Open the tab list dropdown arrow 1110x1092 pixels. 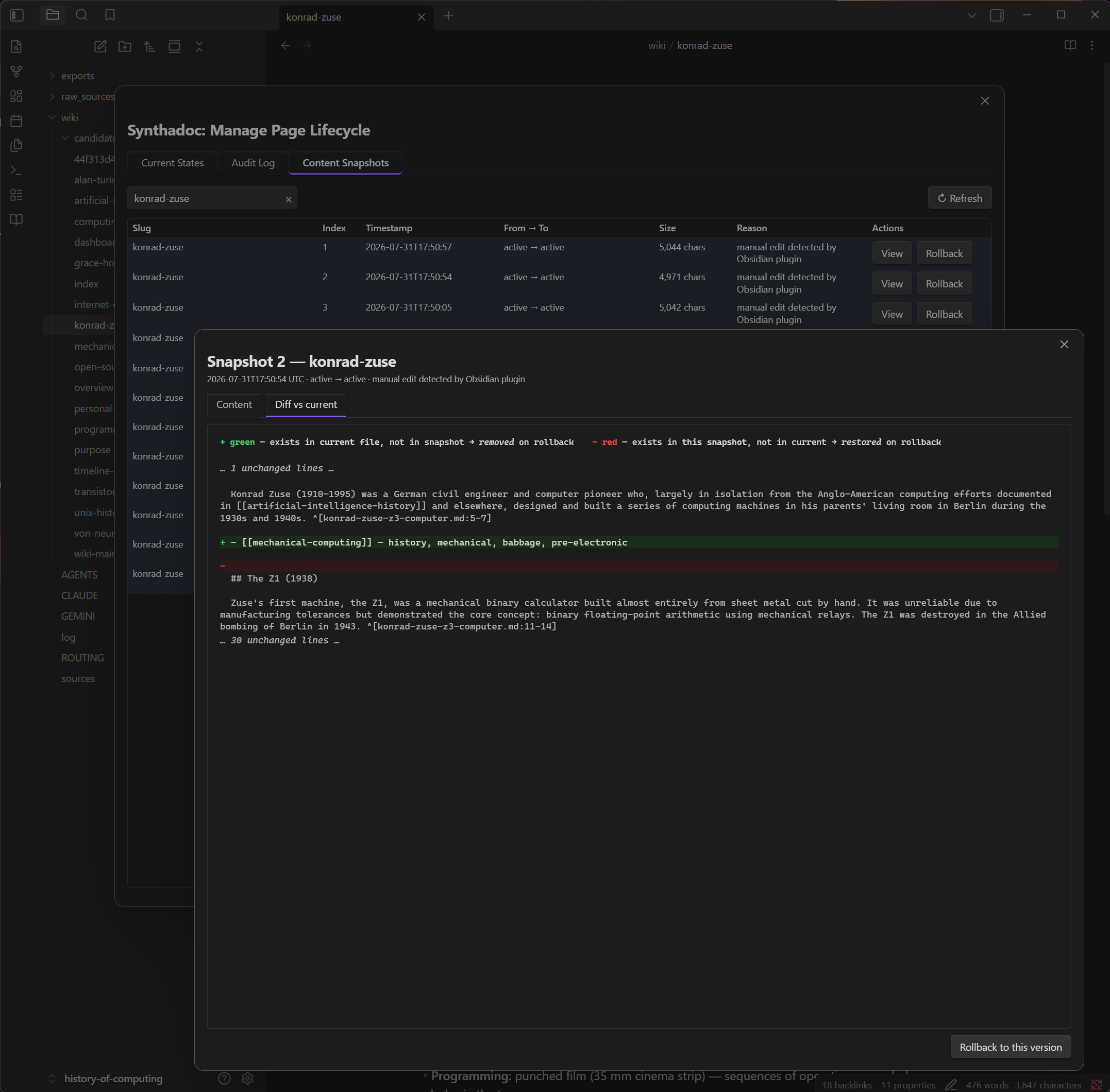(x=972, y=15)
